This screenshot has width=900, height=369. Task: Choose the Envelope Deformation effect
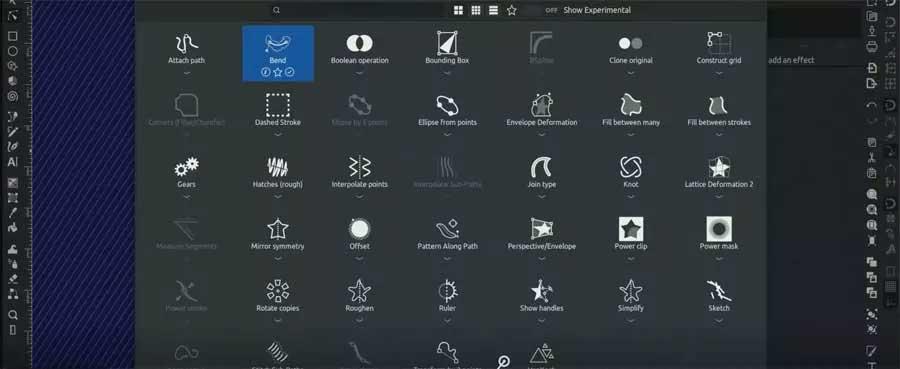541,111
